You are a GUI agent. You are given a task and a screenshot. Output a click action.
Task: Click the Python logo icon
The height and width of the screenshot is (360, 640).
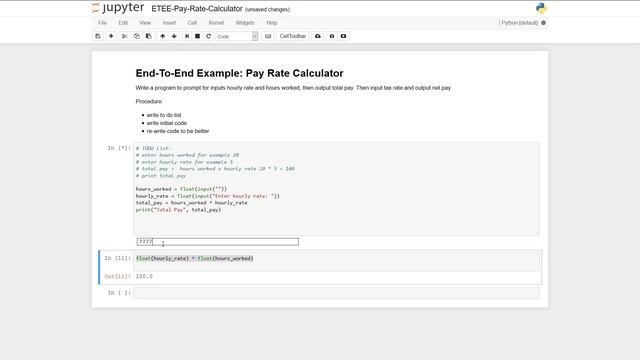point(541,8)
